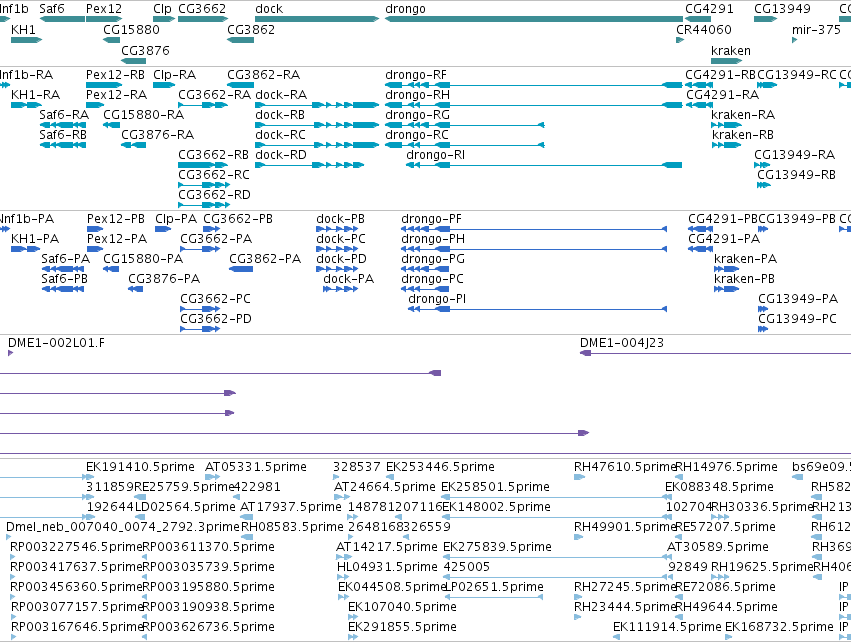Select protein dock-PB
Image resolution: width=851 pixels, height=642 pixels.
[x=340, y=219]
